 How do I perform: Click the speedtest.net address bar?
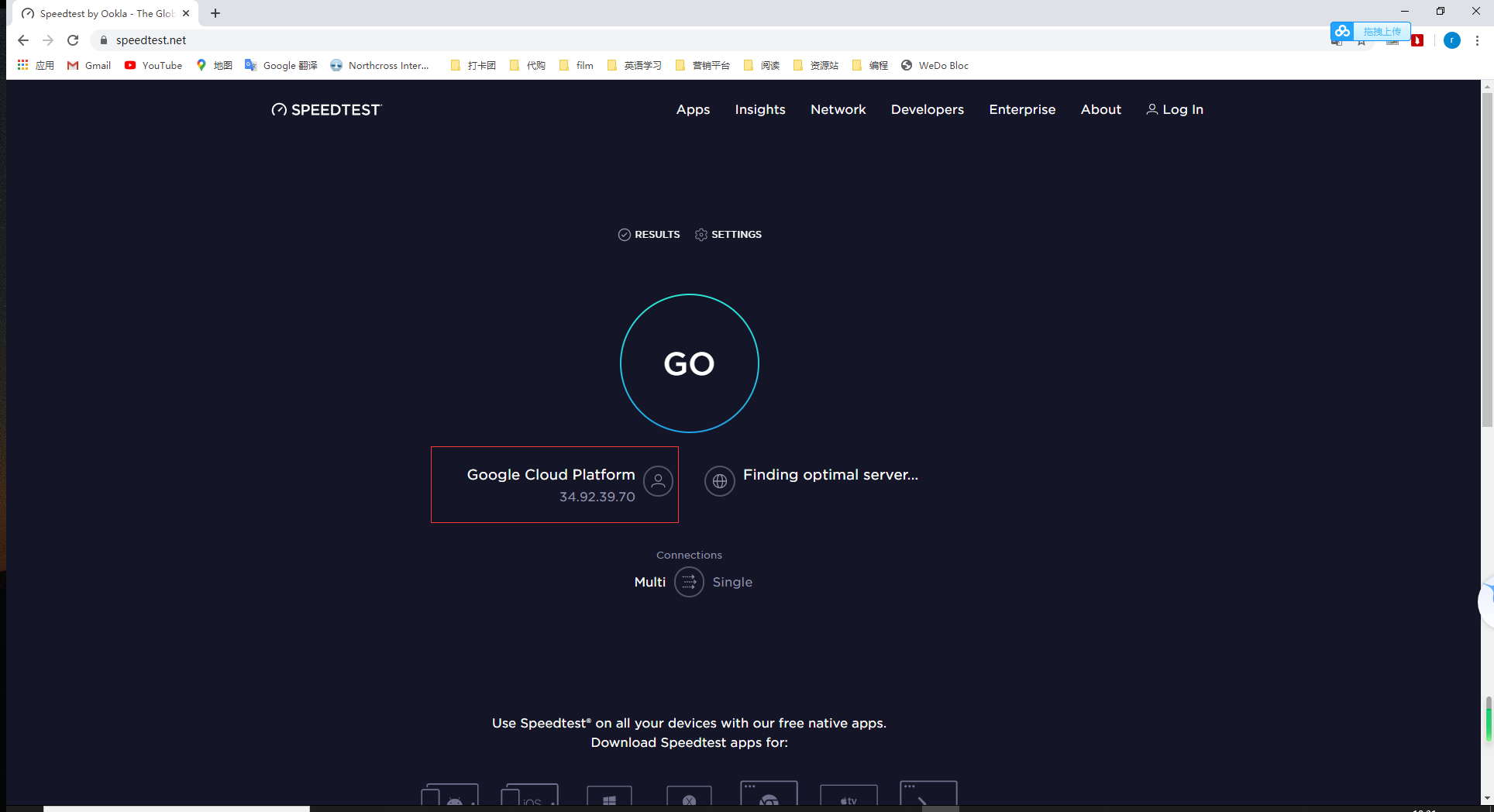tap(465, 40)
